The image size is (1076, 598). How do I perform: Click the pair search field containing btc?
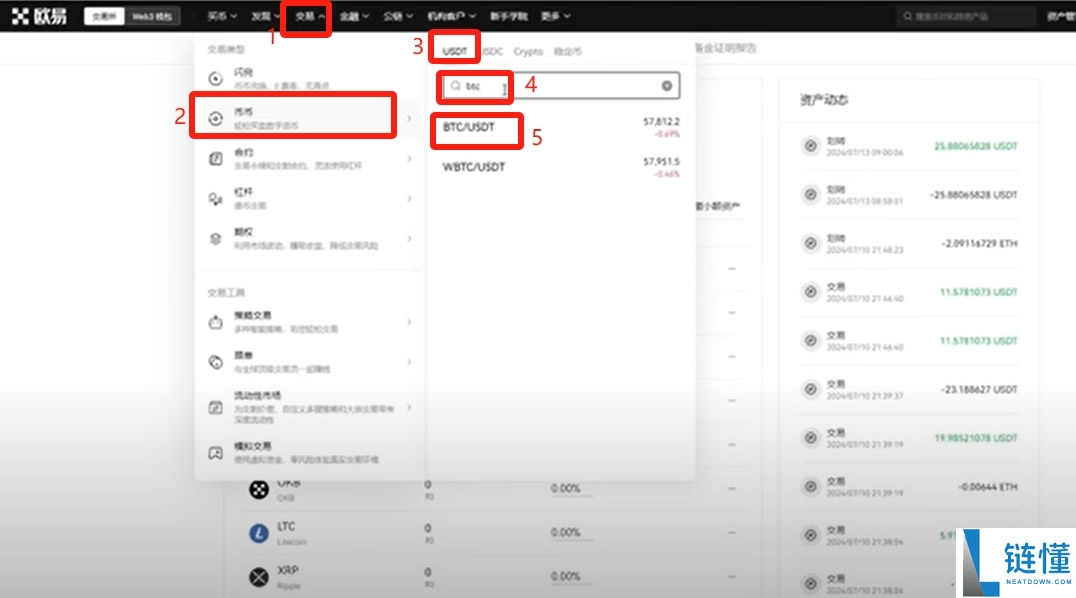[x=561, y=86]
